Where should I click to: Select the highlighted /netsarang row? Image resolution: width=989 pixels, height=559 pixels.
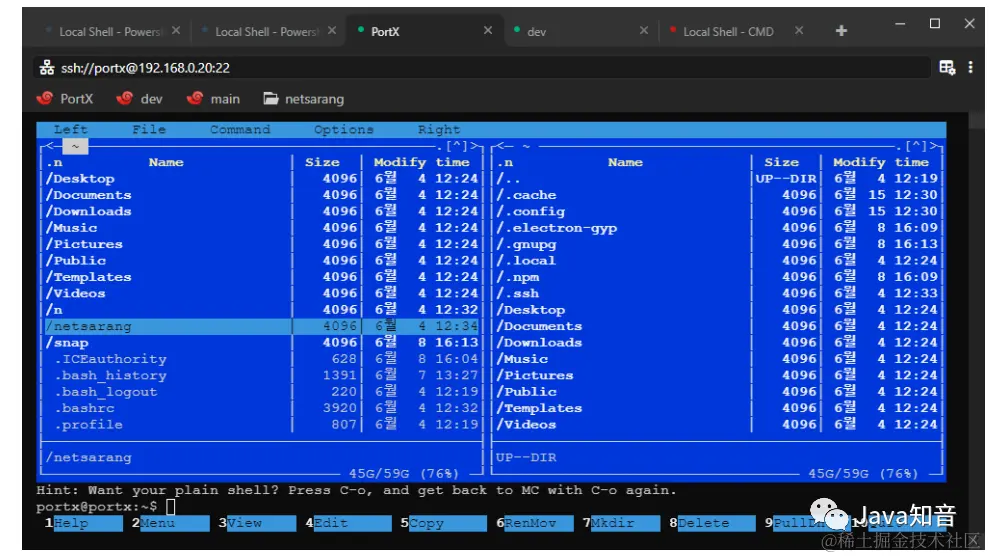(x=262, y=326)
